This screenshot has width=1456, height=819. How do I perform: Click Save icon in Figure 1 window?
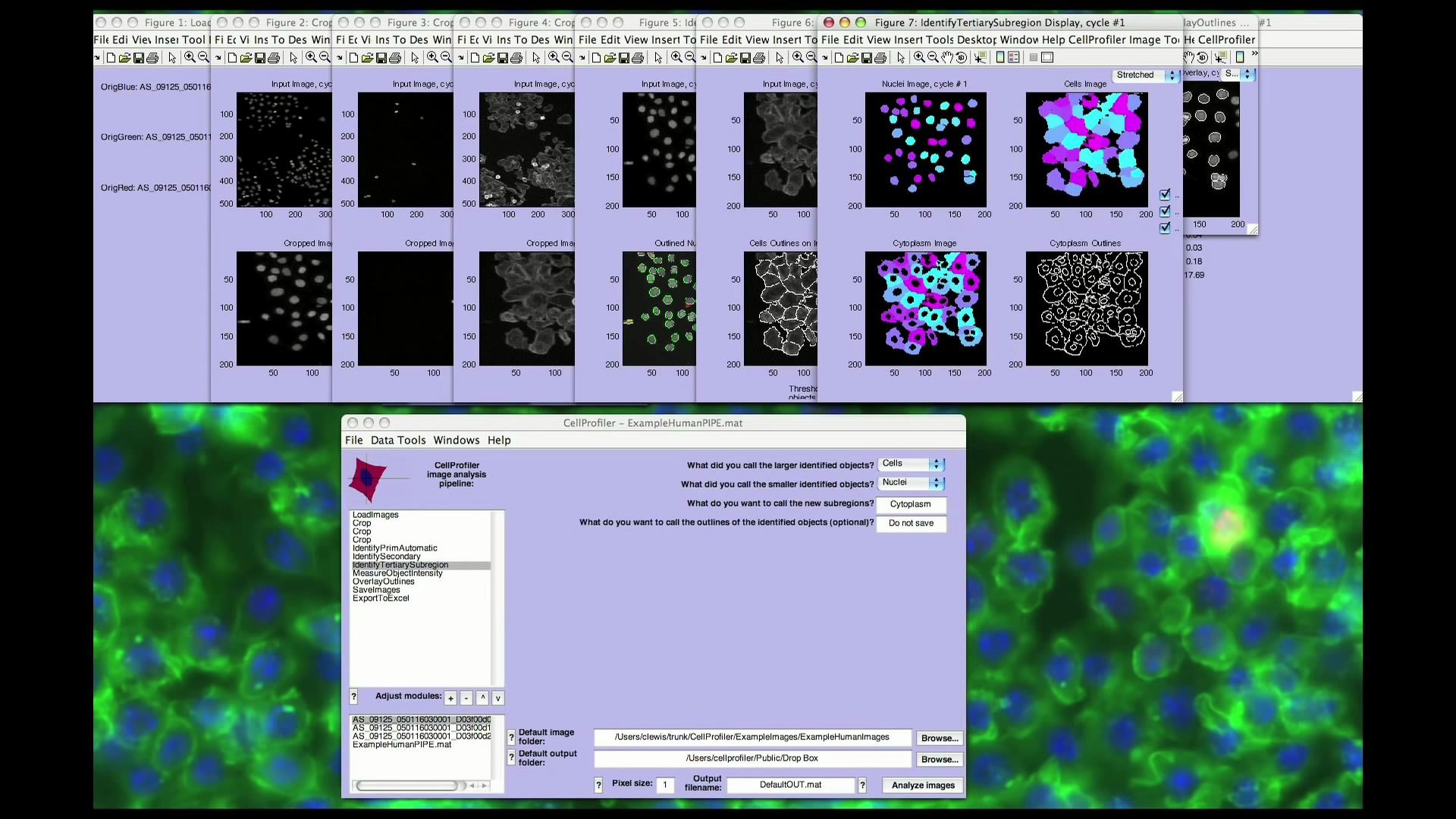pyautogui.click(x=138, y=58)
